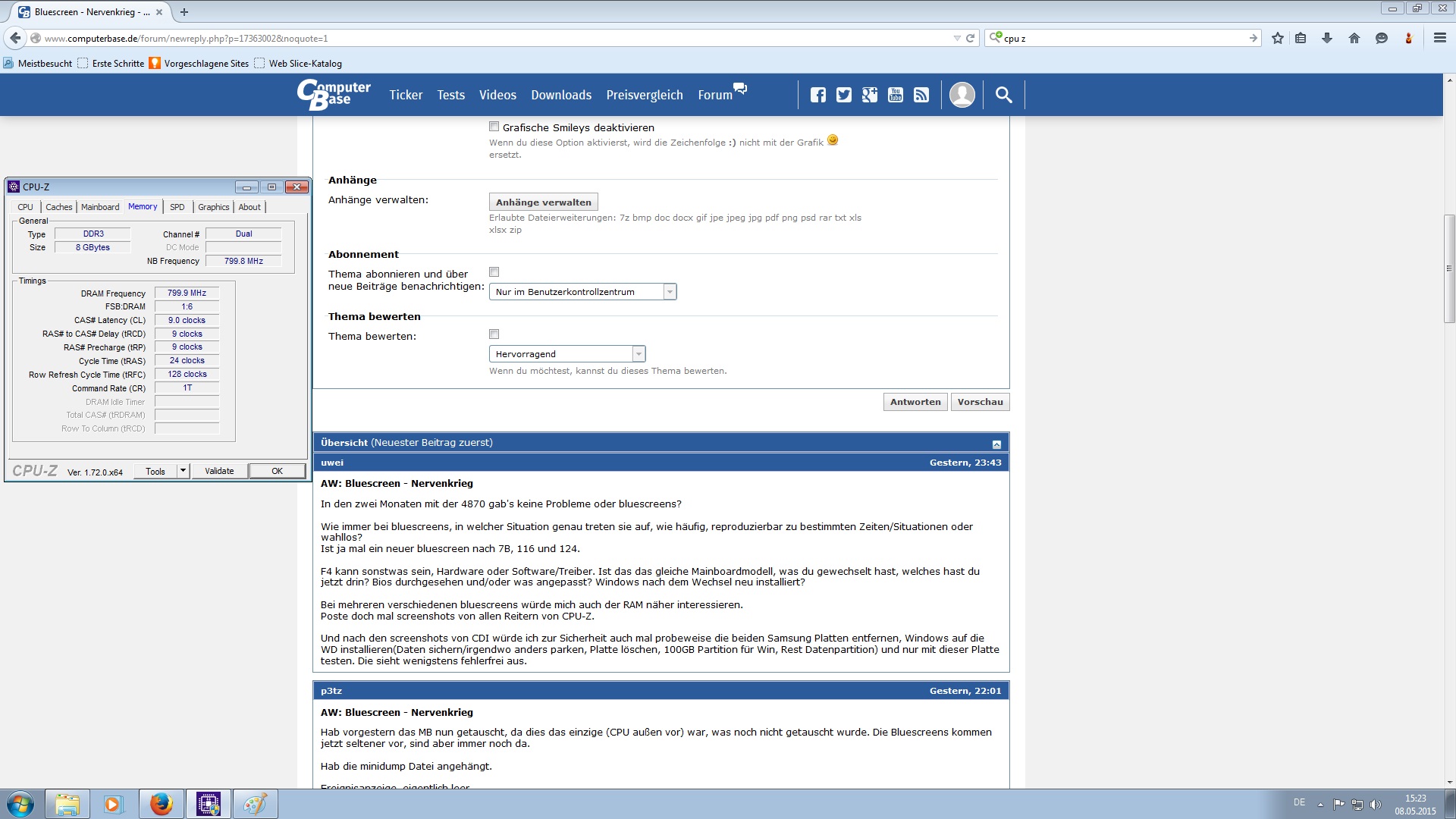This screenshot has width=1456, height=819.
Task: Click the user profile avatar icon
Action: click(962, 95)
